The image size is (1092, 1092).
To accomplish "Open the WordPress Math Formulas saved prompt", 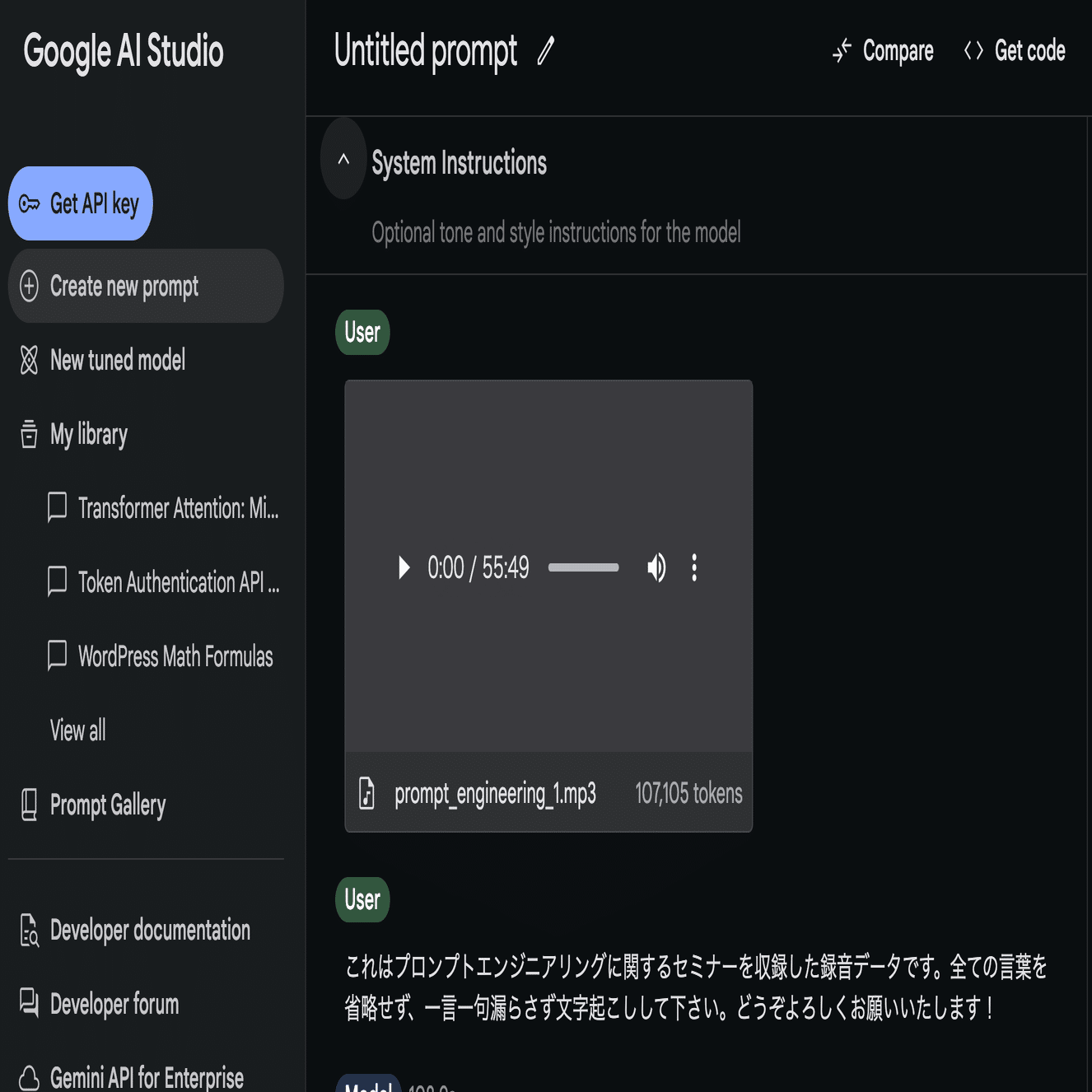I will pos(175,656).
